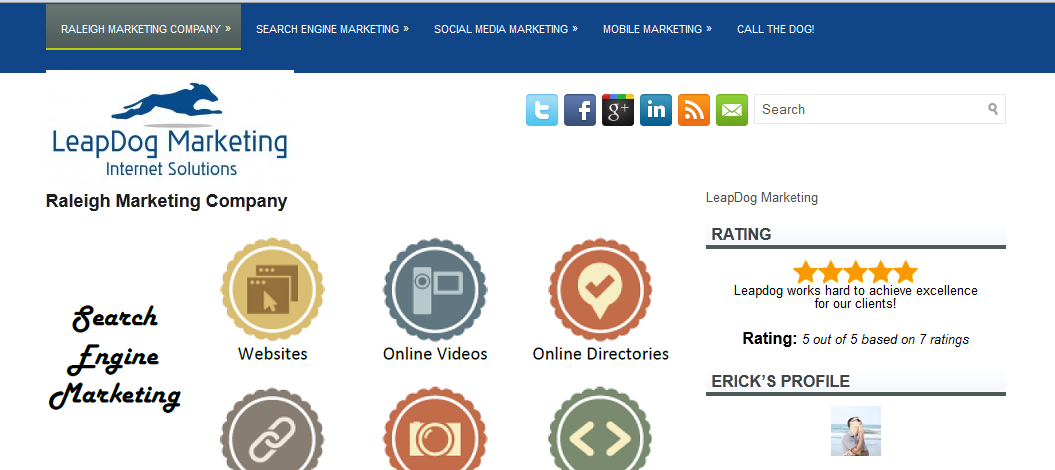This screenshot has height=470, width=1055.
Task: Click the Online Directories label link
Action: [x=601, y=354]
